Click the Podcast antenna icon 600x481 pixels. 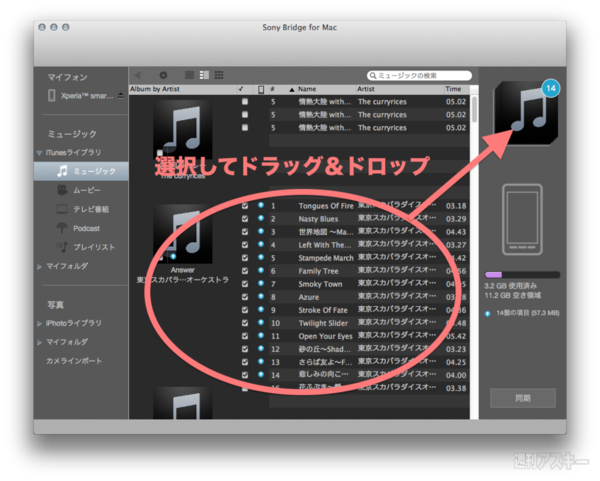point(62,228)
